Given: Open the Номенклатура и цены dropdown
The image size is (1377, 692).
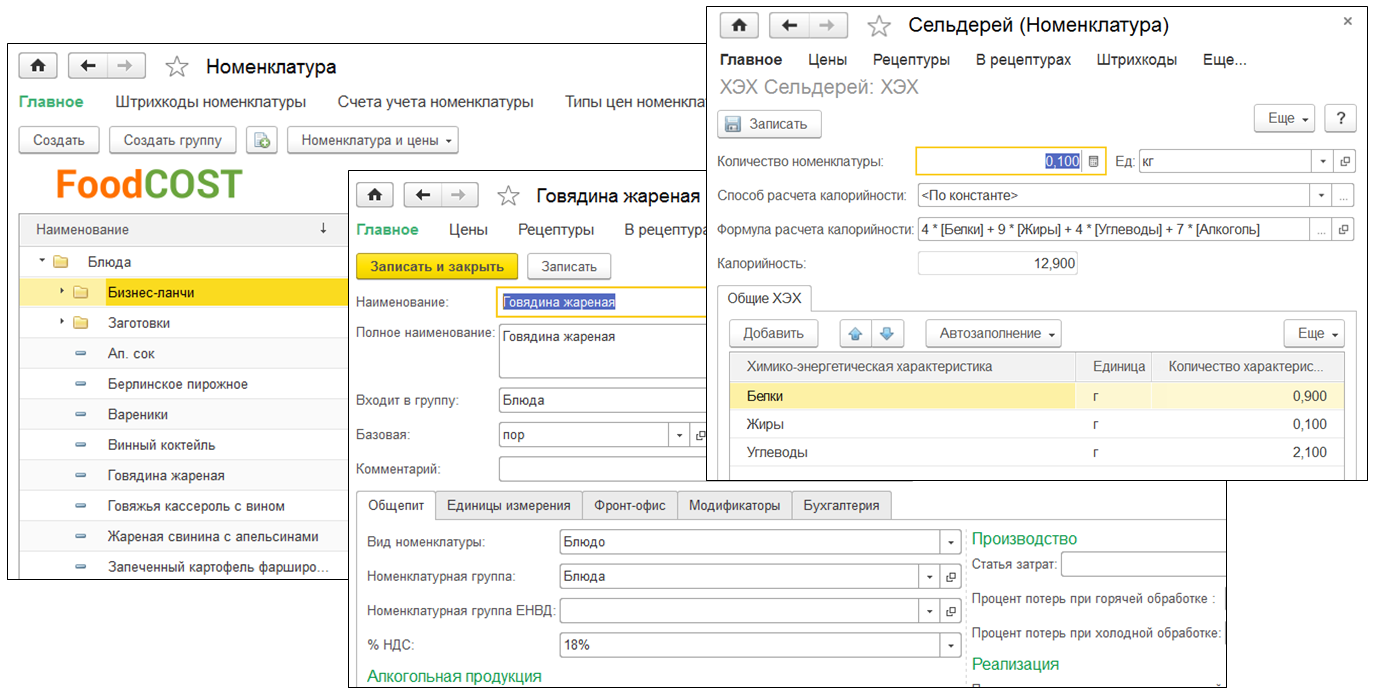Looking at the screenshot, I should pos(372,140).
